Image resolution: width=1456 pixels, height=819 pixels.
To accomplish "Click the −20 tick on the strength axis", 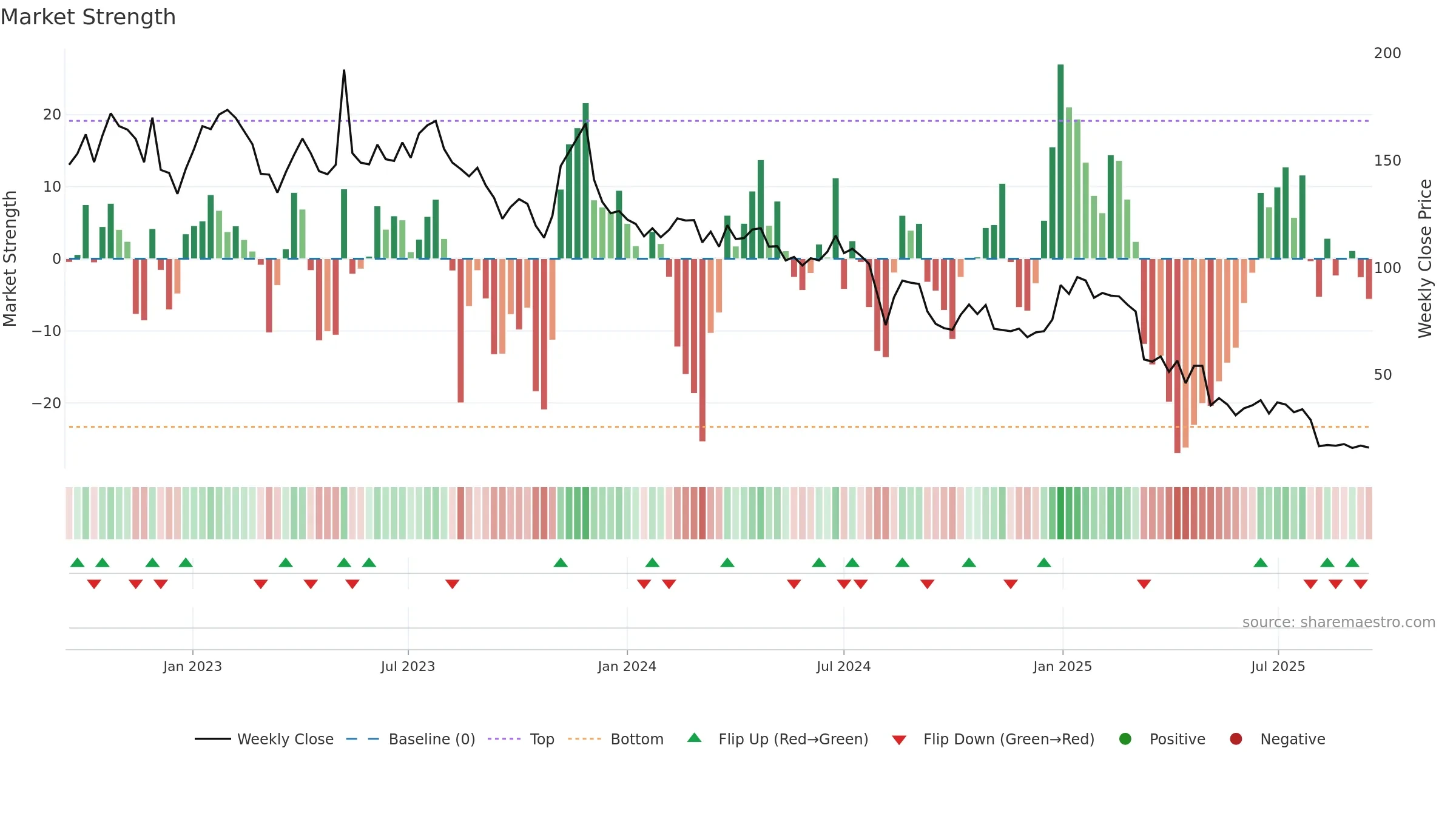I will pyautogui.click(x=47, y=403).
